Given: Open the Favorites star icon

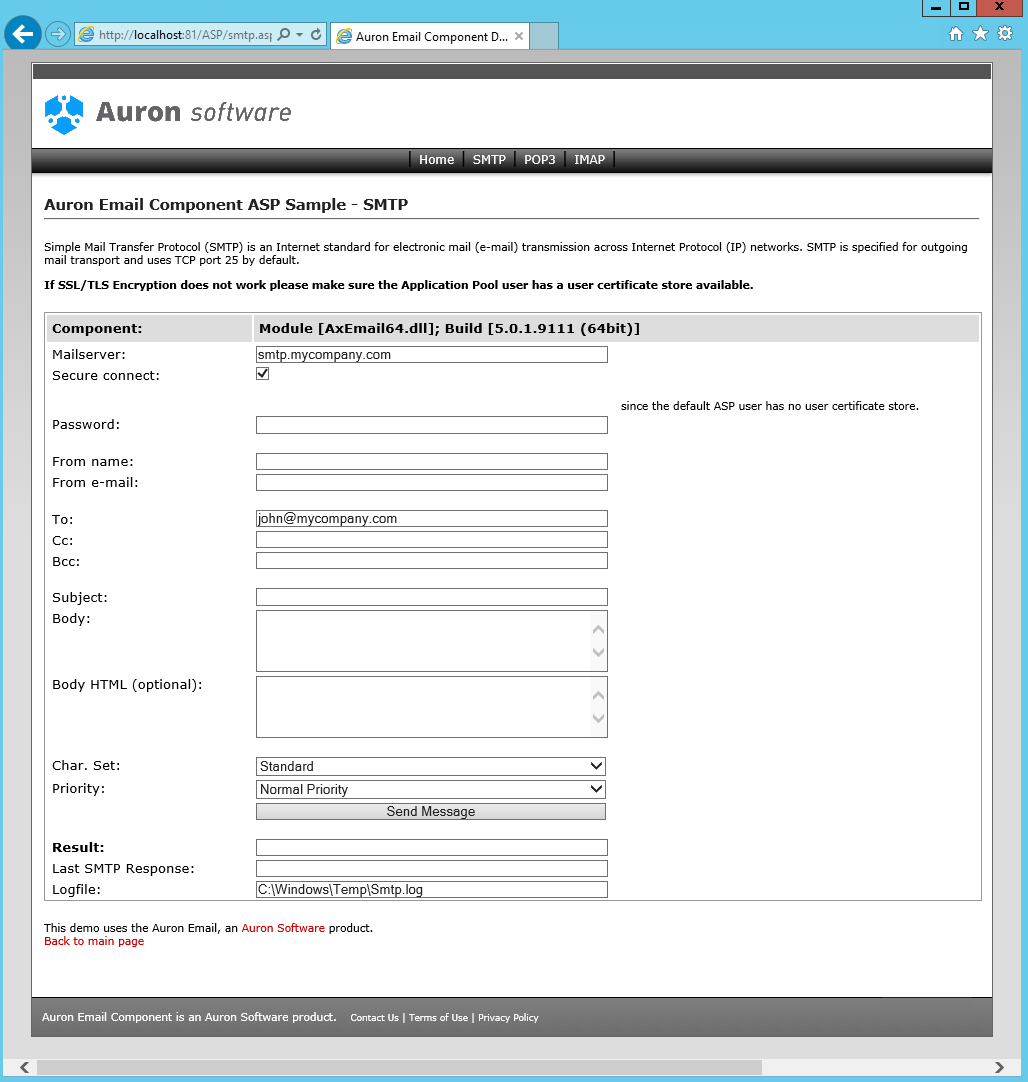Looking at the screenshot, I should pos(980,34).
